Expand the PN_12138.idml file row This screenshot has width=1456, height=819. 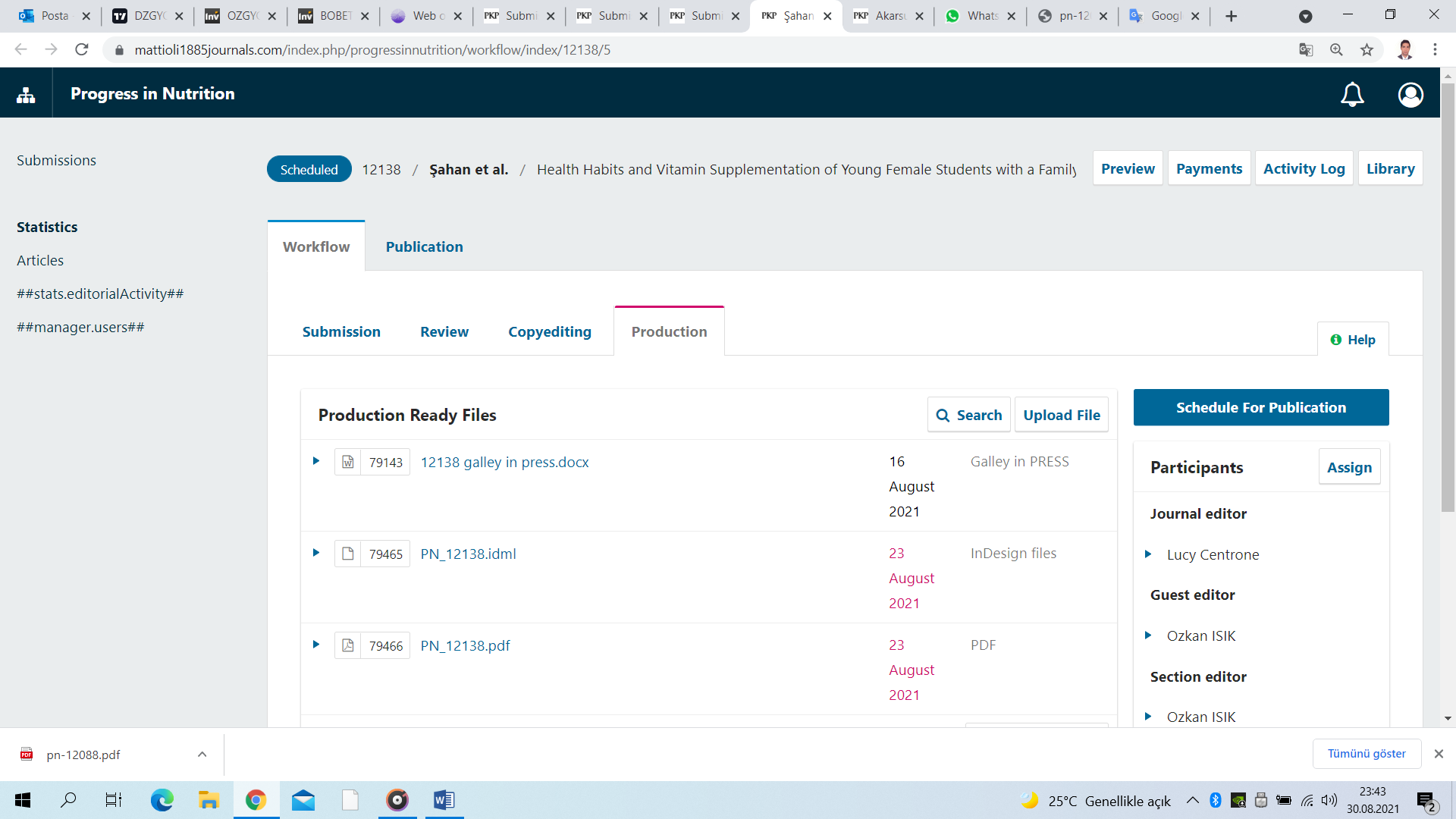[316, 553]
